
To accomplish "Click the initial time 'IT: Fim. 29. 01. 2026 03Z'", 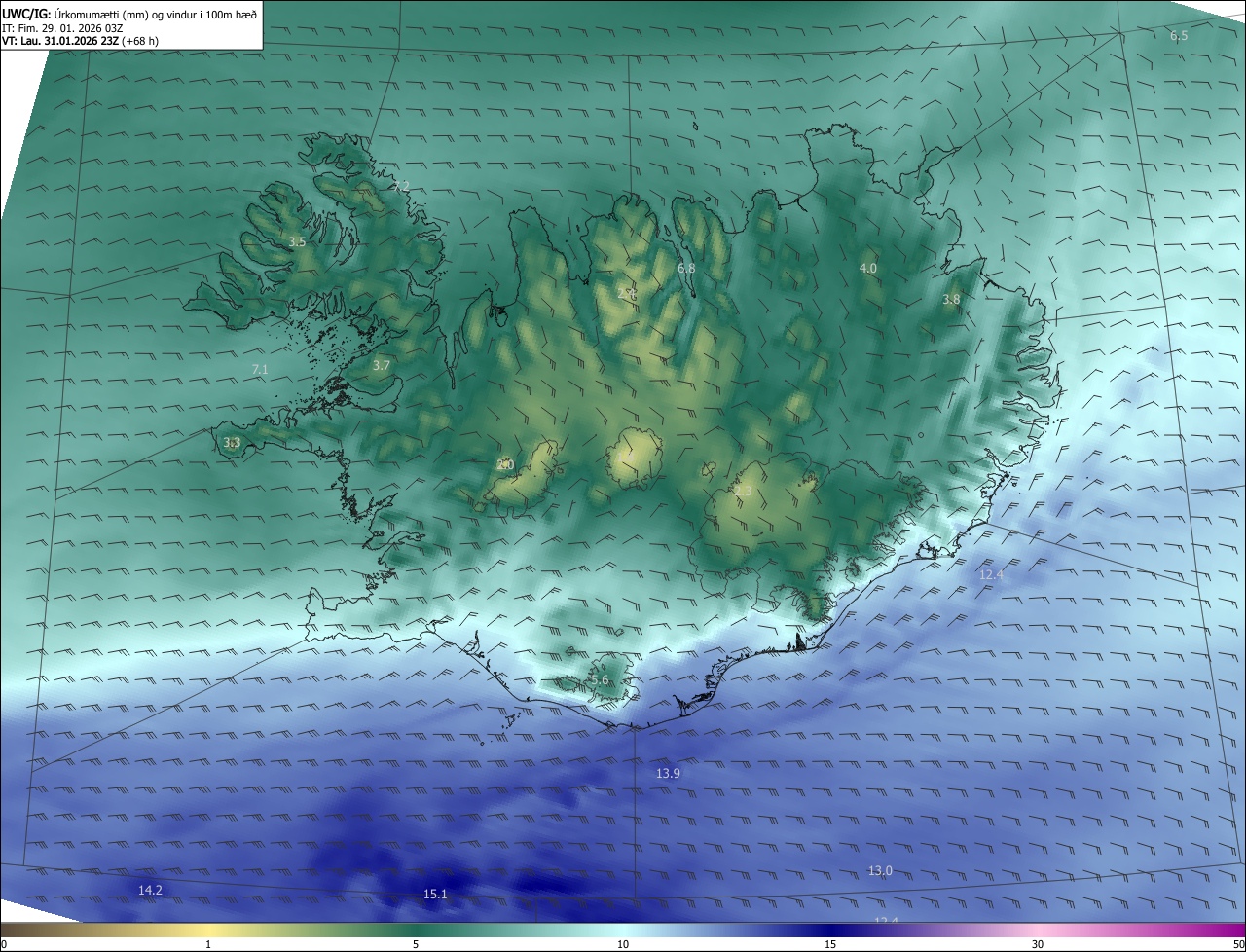I will 63,27.
